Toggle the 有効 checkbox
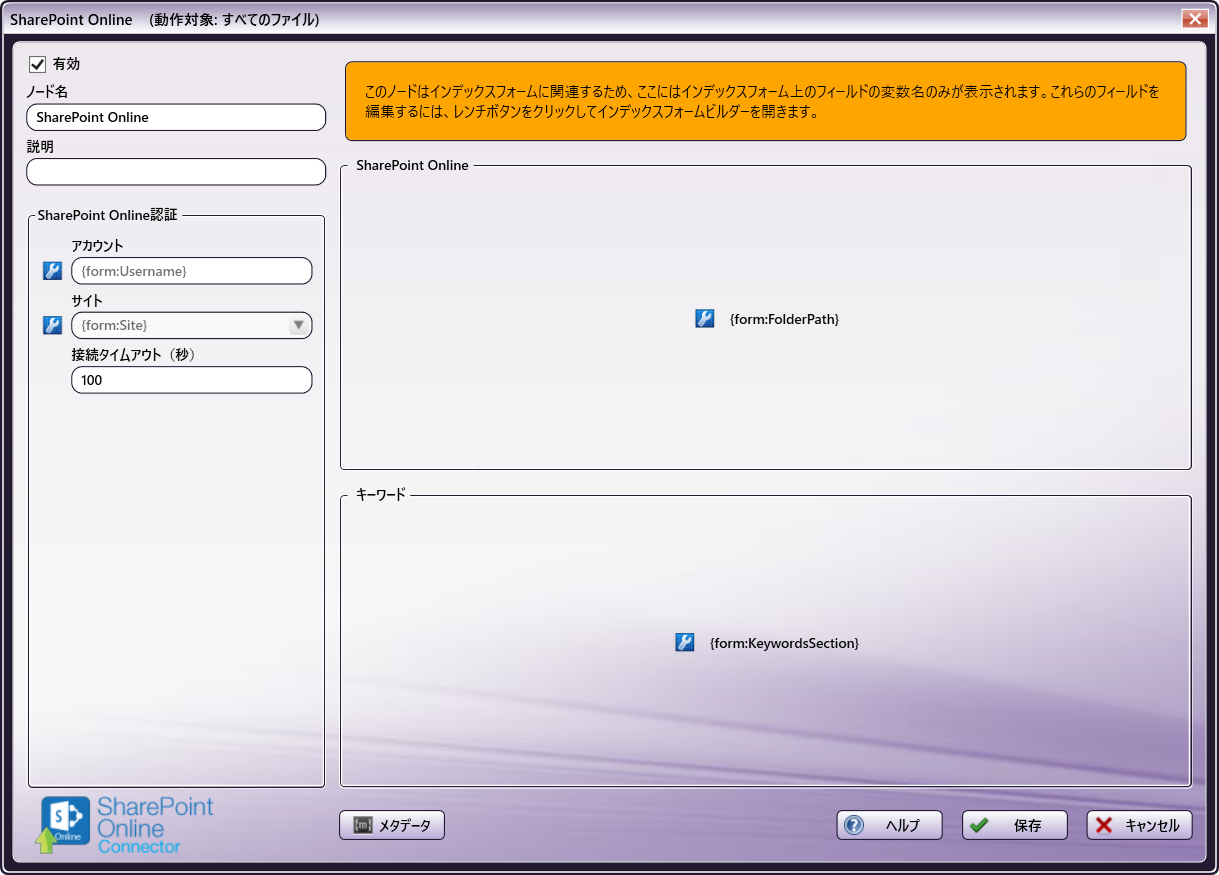The image size is (1219, 875). (38, 64)
